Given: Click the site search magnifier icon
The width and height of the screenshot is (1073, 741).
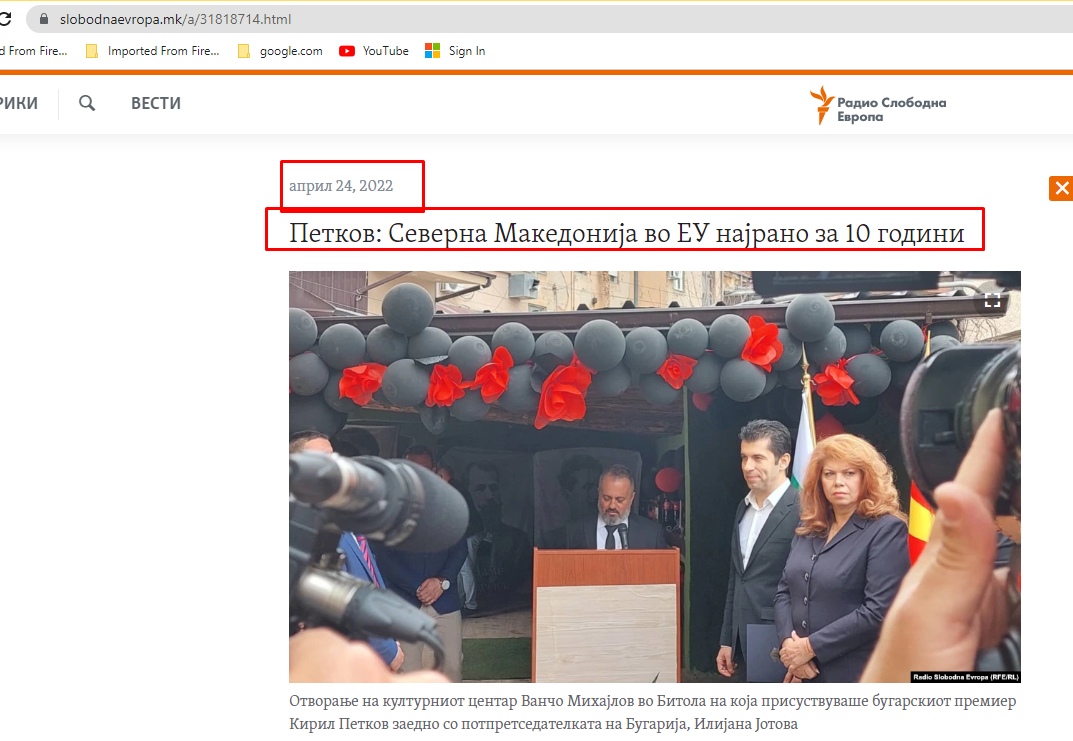Looking at the screenshot, I should click(87, 103).
